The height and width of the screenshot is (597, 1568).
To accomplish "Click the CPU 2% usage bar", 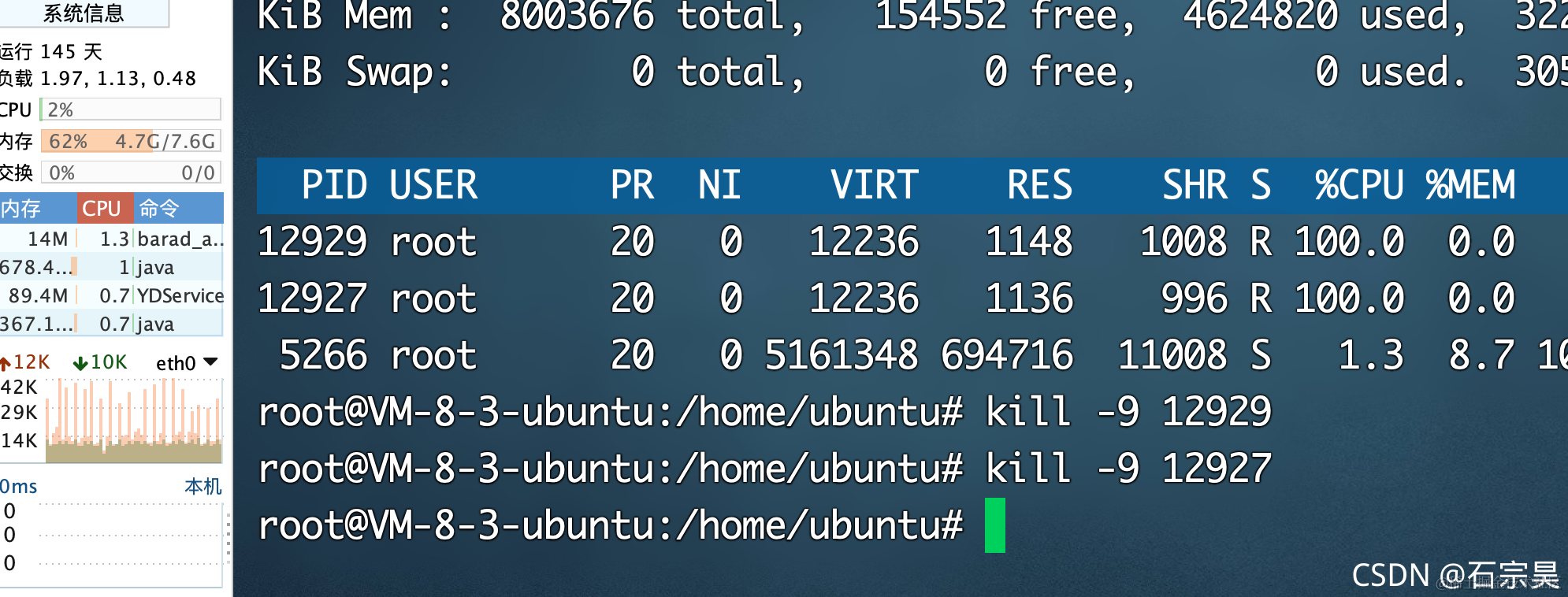I will point(131,109).
